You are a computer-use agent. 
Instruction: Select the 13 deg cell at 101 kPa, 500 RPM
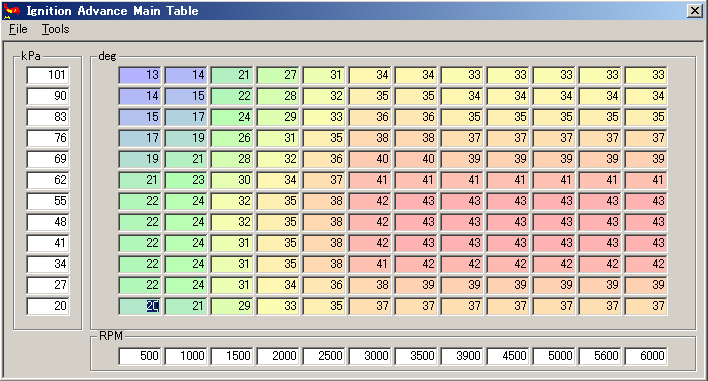pyautogui.click(x=140, y=75)
